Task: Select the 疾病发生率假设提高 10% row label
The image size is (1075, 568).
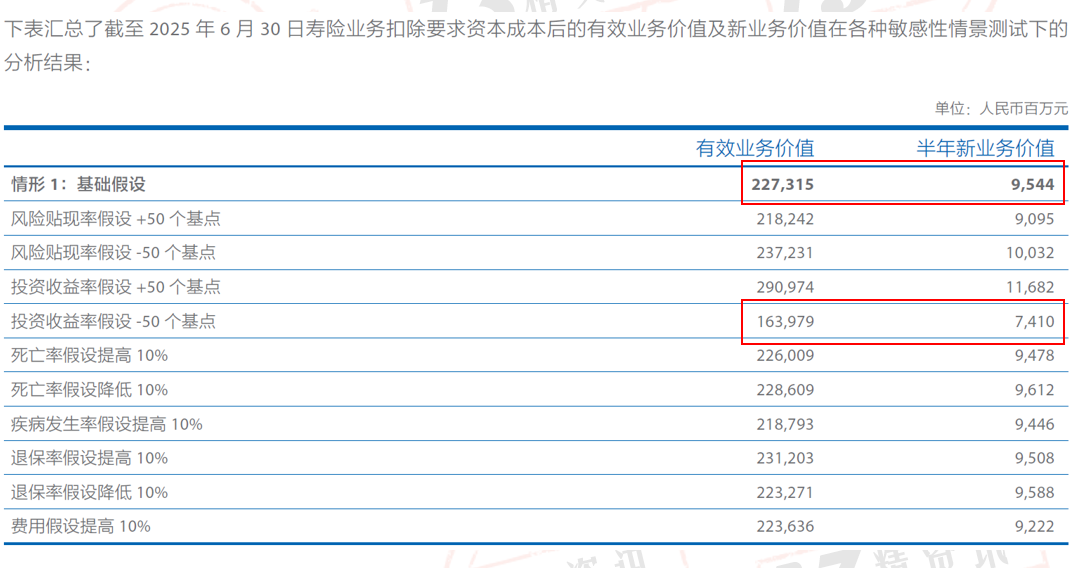Action: [106, 424]
